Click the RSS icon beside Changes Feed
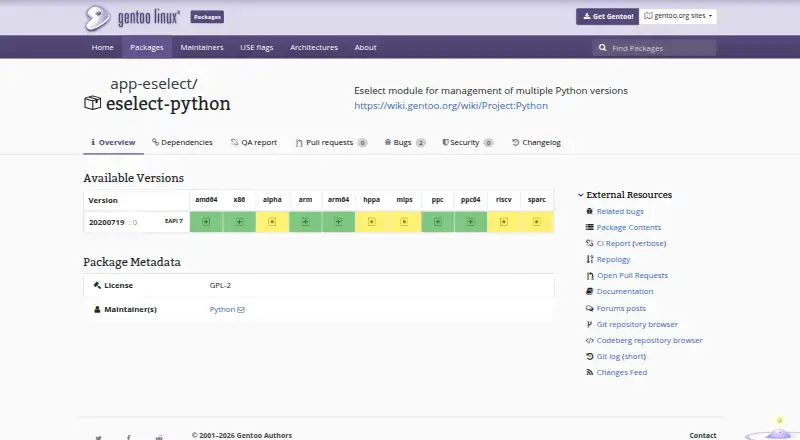800x440 pixels. point(590,373)
